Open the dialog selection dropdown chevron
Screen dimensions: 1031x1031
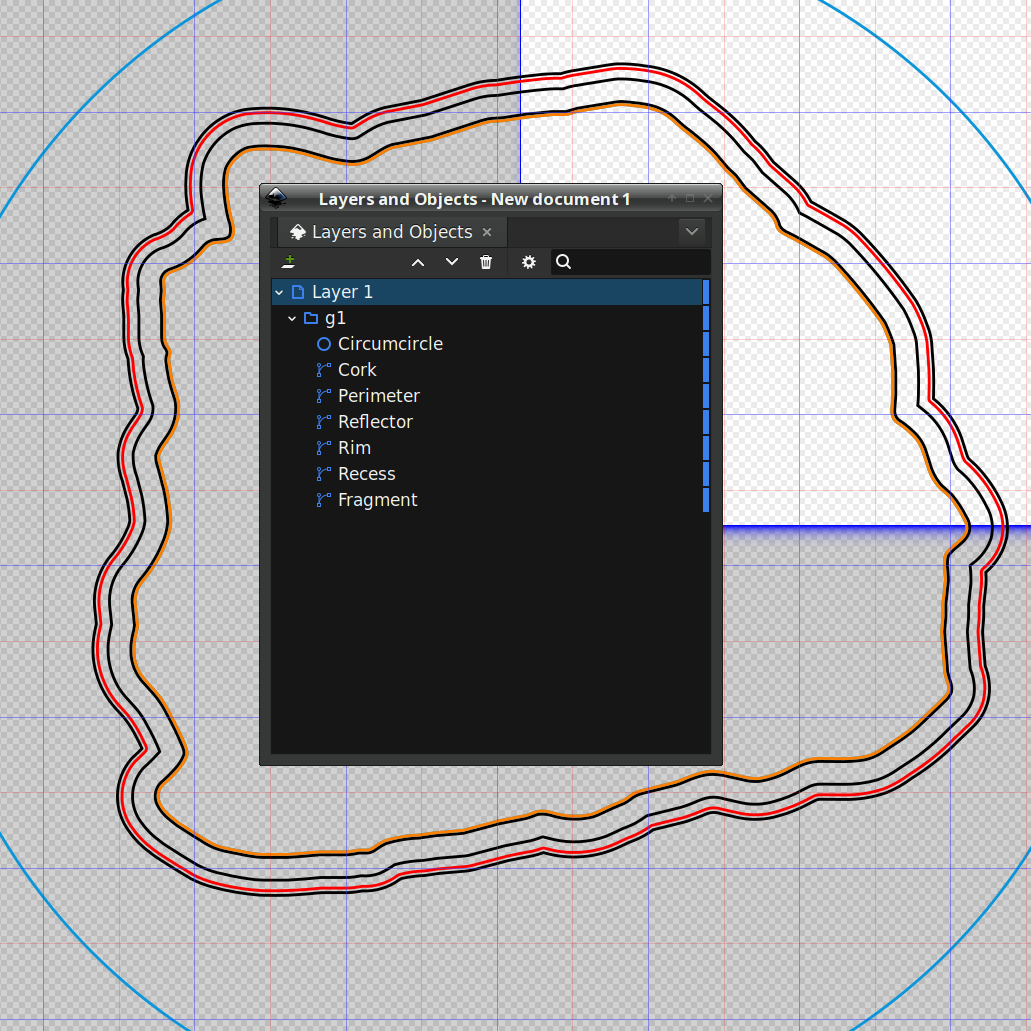[x=692, y=231]
